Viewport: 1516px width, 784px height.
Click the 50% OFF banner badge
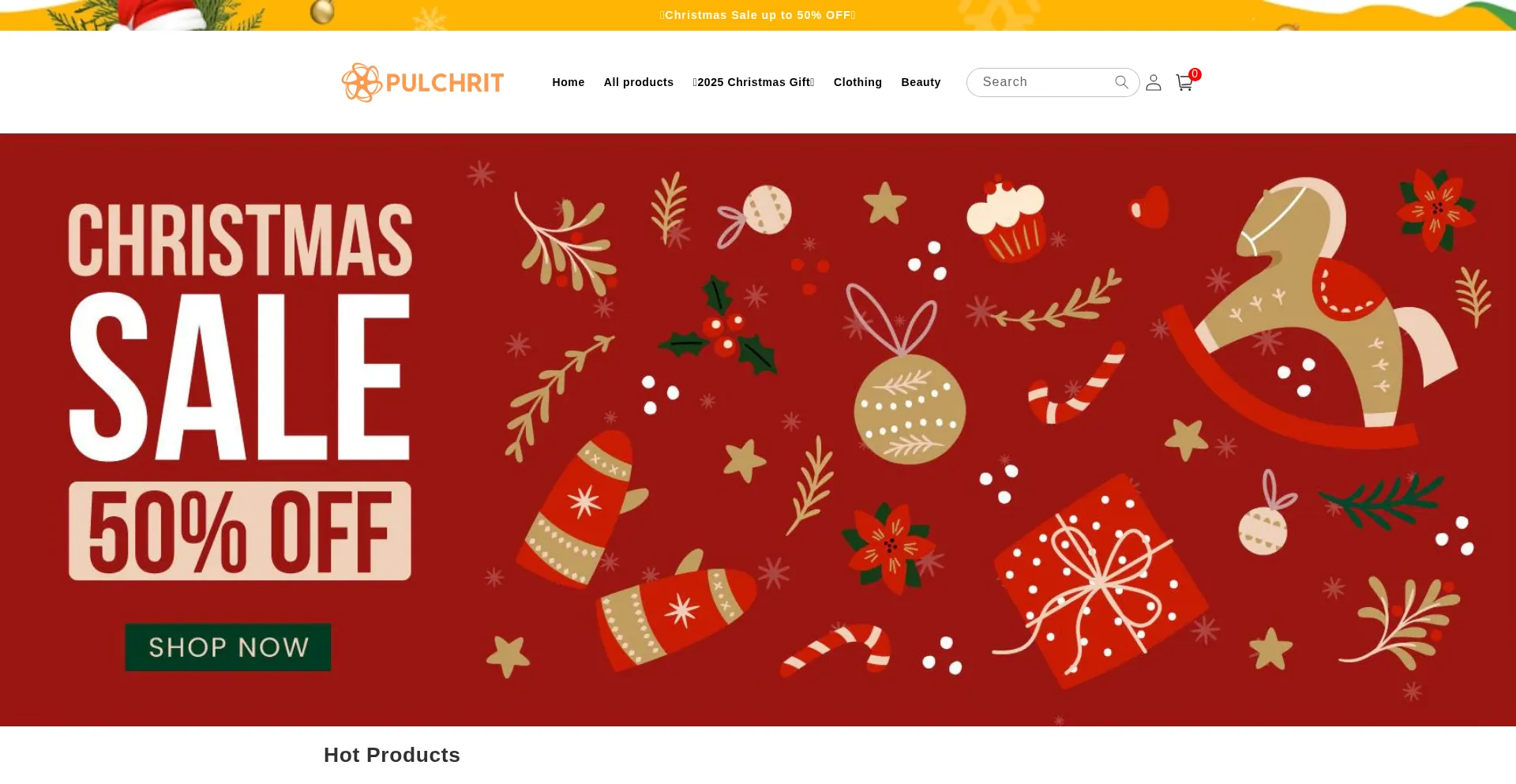tap(240, 531)
